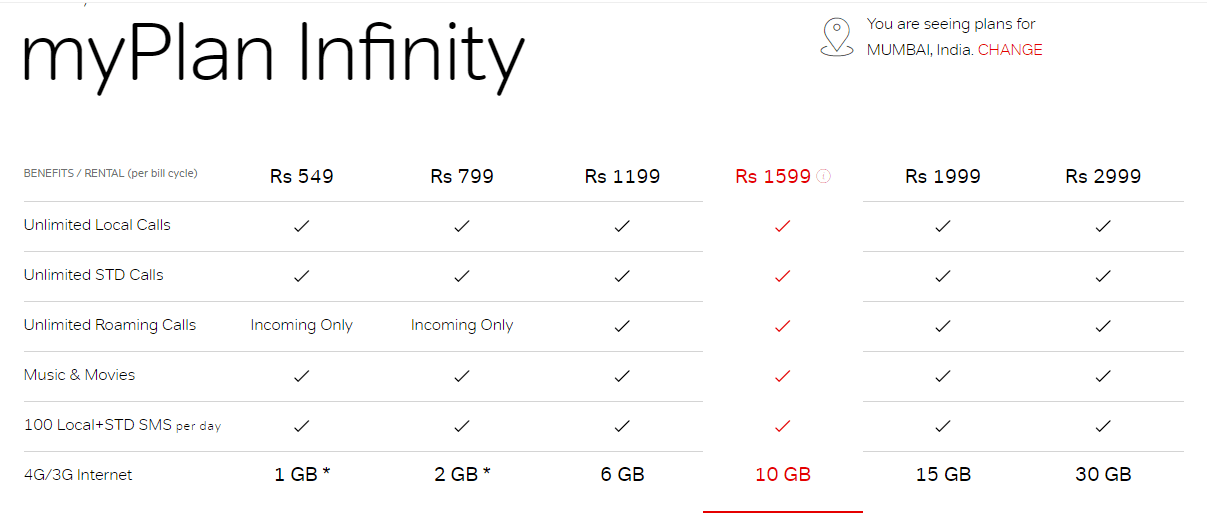Click CHANGE link to switch city

[x=1010, y=50]
